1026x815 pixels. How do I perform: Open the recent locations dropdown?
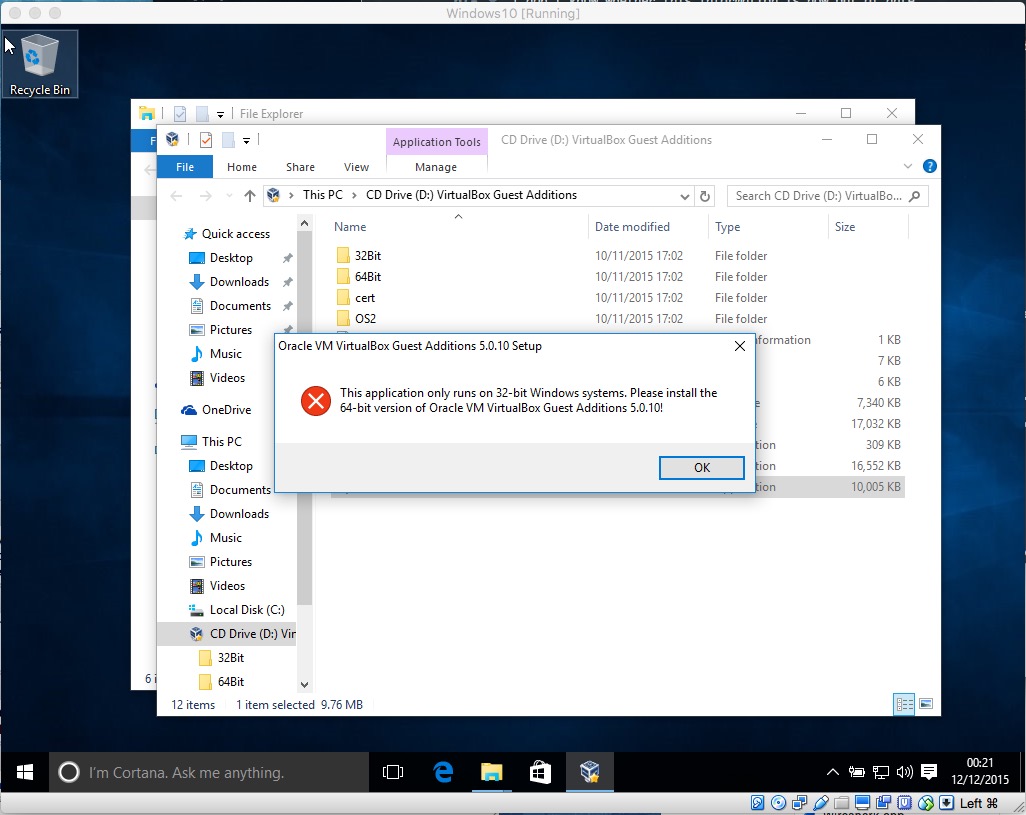[228, 196]
